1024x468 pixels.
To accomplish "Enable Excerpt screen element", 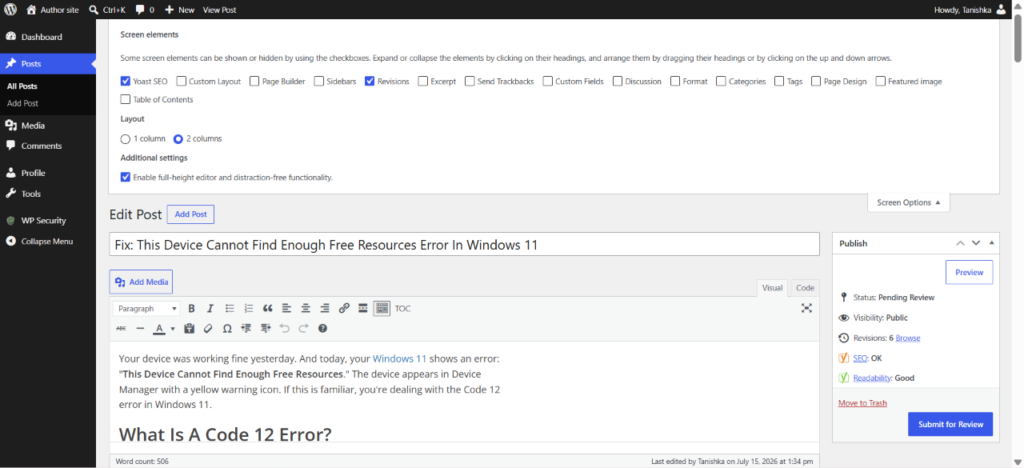I will click(x=423, y=82).
